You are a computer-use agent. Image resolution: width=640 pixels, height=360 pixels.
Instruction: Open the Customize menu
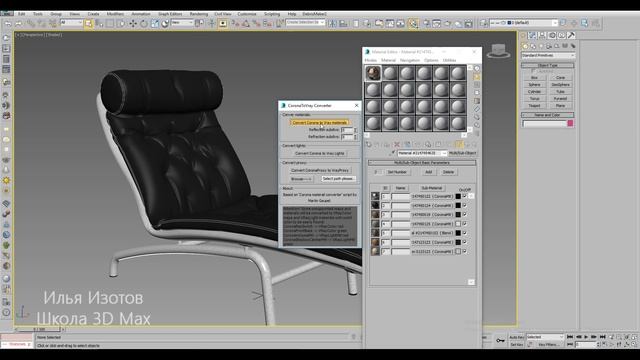[247, 14]
